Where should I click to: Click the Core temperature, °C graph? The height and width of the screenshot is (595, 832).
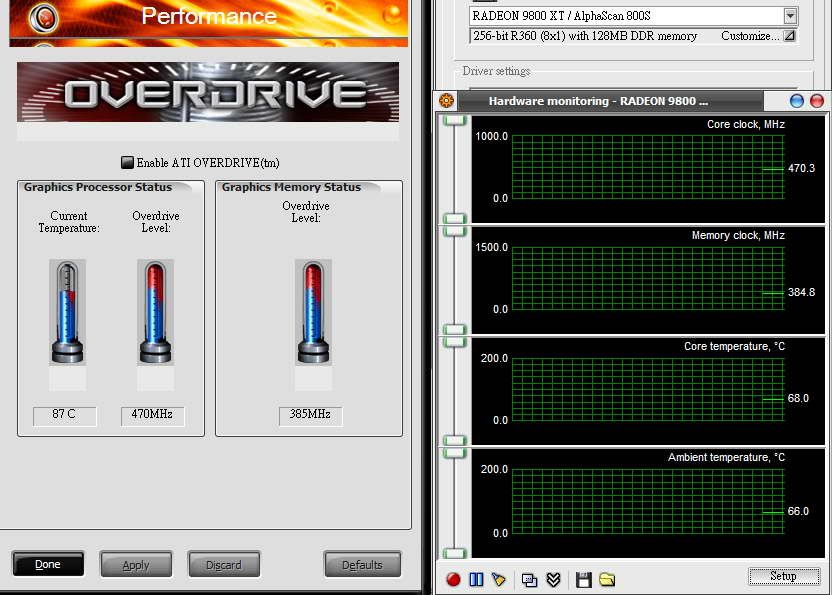click(648, 391)
